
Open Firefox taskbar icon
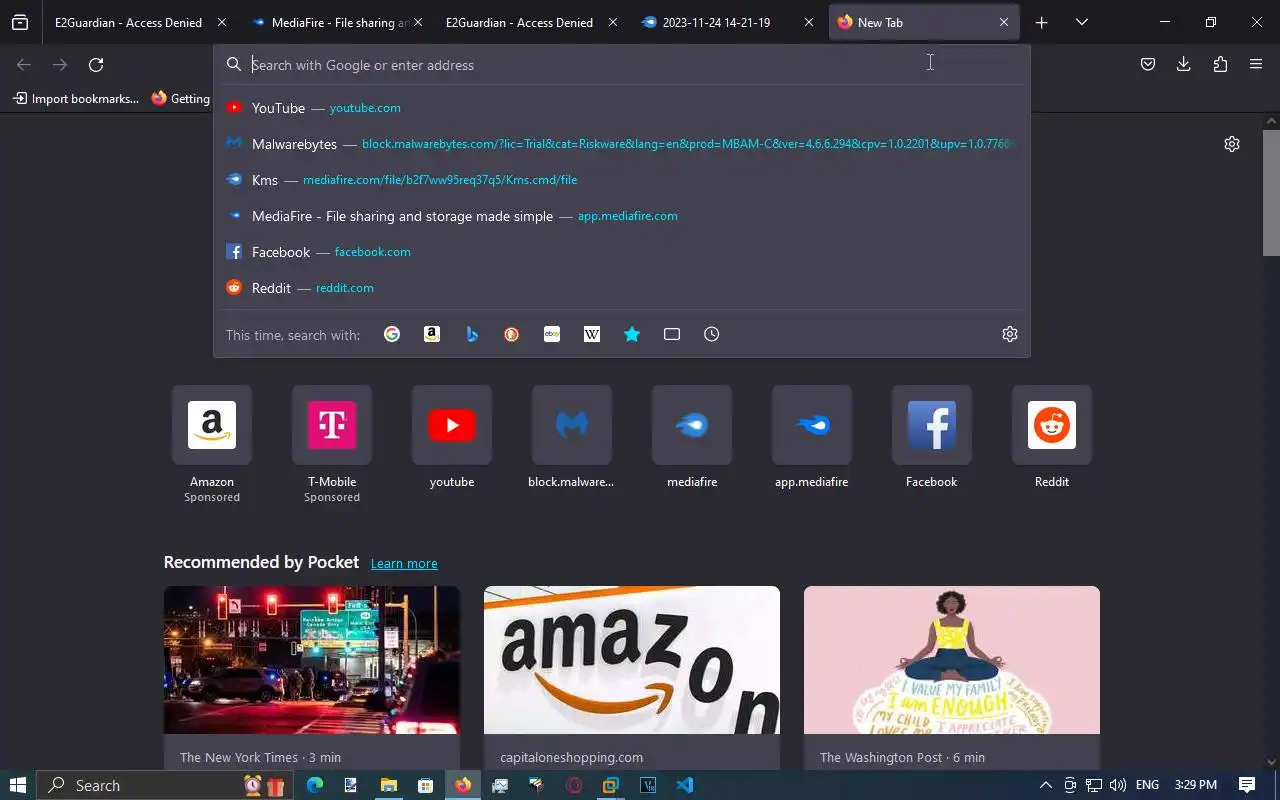click(462, 785)
